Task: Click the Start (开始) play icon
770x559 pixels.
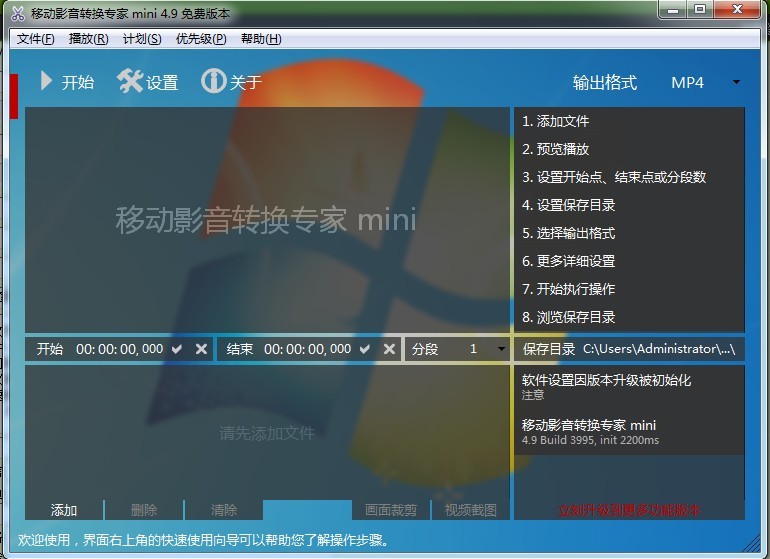Action: coord(46,82)
